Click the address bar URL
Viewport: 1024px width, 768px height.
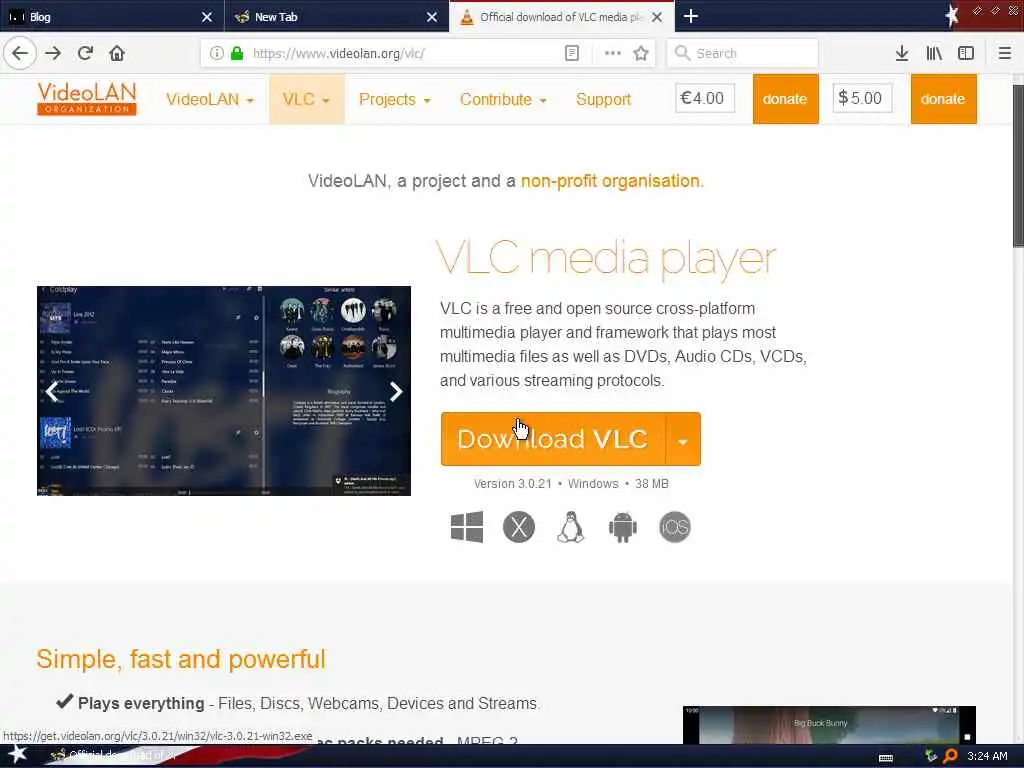339,54
